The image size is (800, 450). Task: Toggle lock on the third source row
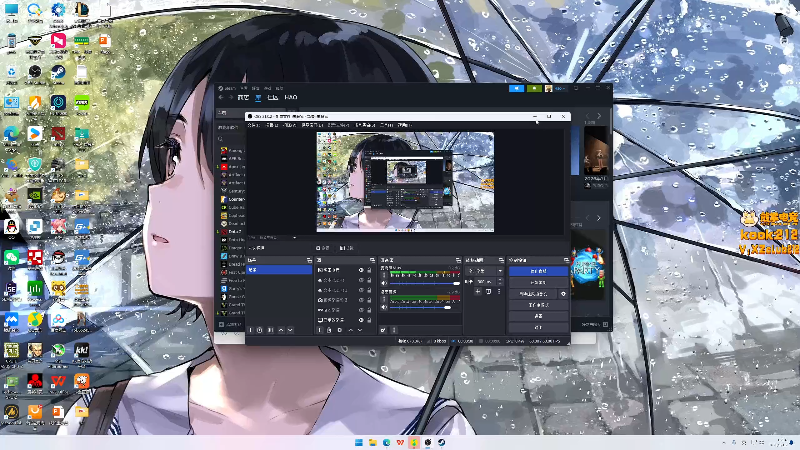[x=369, y=290]
